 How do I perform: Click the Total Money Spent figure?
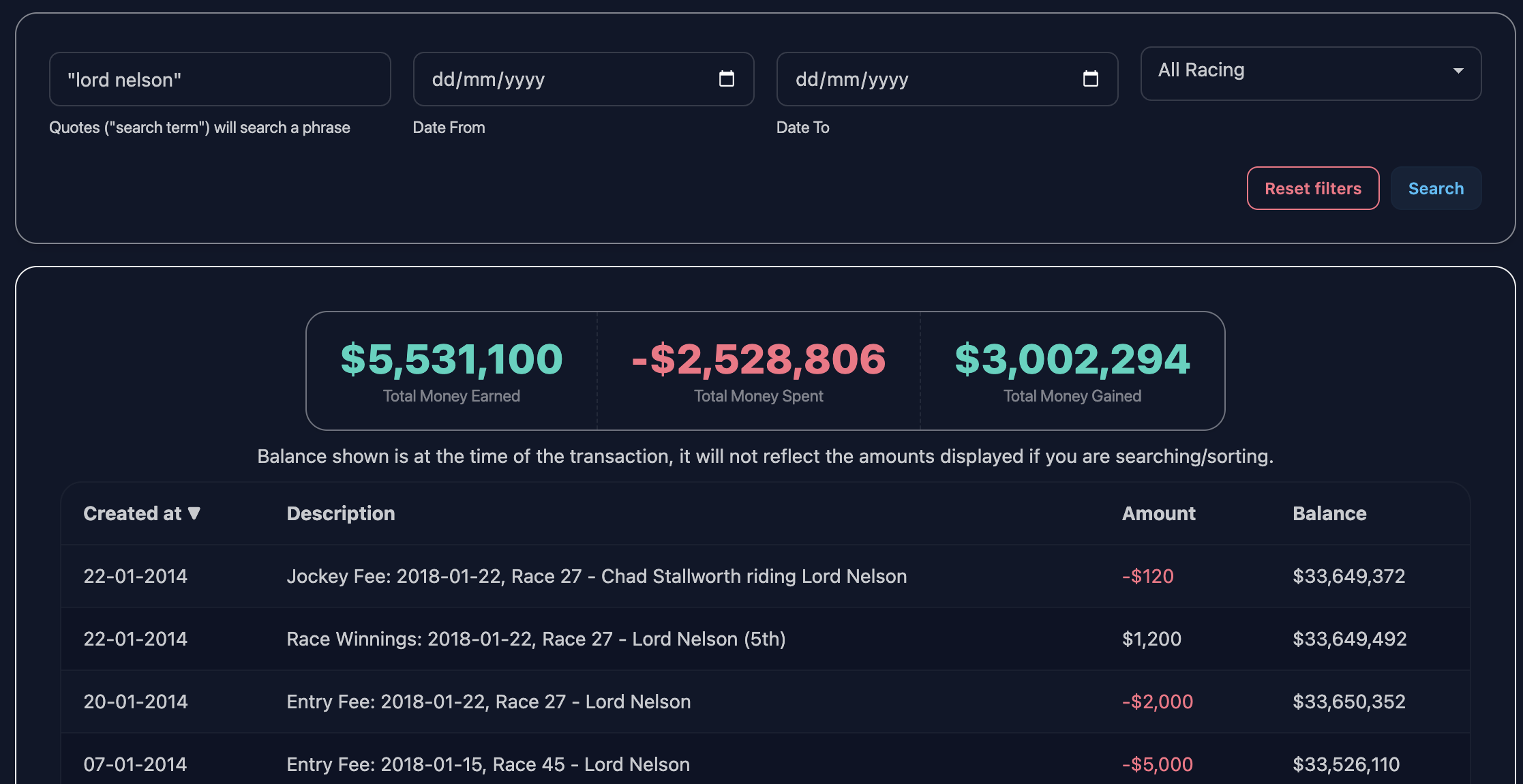pos(758,359)
